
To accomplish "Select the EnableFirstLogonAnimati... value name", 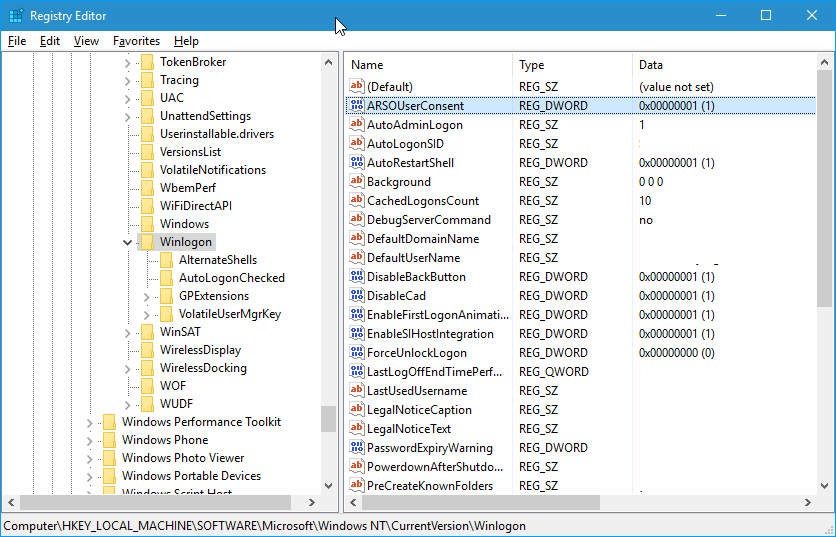I will tap(438, 315).
